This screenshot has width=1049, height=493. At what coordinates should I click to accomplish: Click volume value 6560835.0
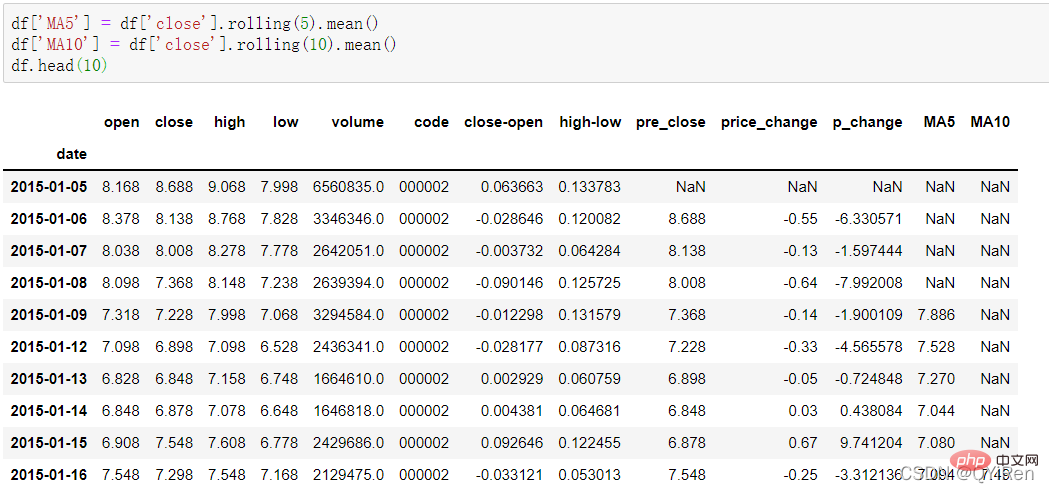pos(348,187)
